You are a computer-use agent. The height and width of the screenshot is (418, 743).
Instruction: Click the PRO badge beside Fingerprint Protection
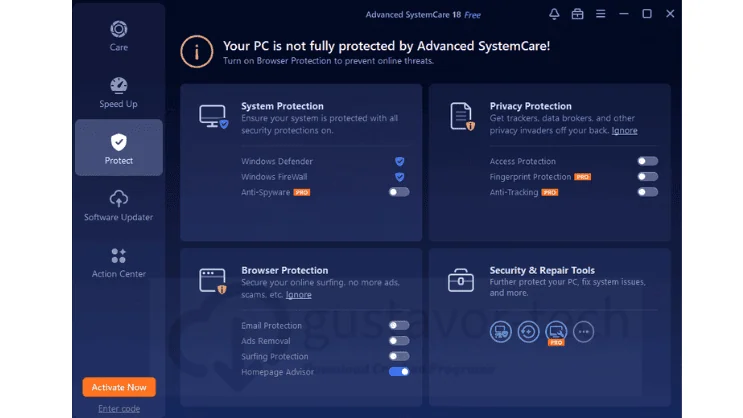582,177
